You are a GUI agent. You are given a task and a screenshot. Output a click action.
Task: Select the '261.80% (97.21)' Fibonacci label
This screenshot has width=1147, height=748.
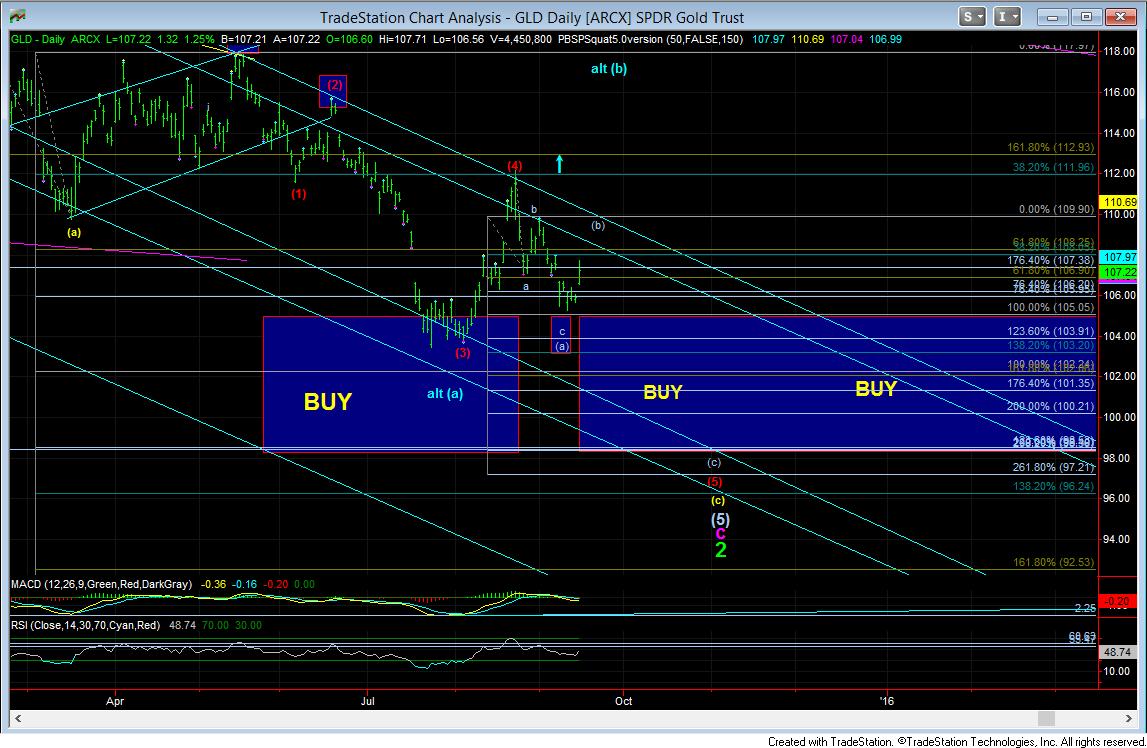click(1053, 467)
